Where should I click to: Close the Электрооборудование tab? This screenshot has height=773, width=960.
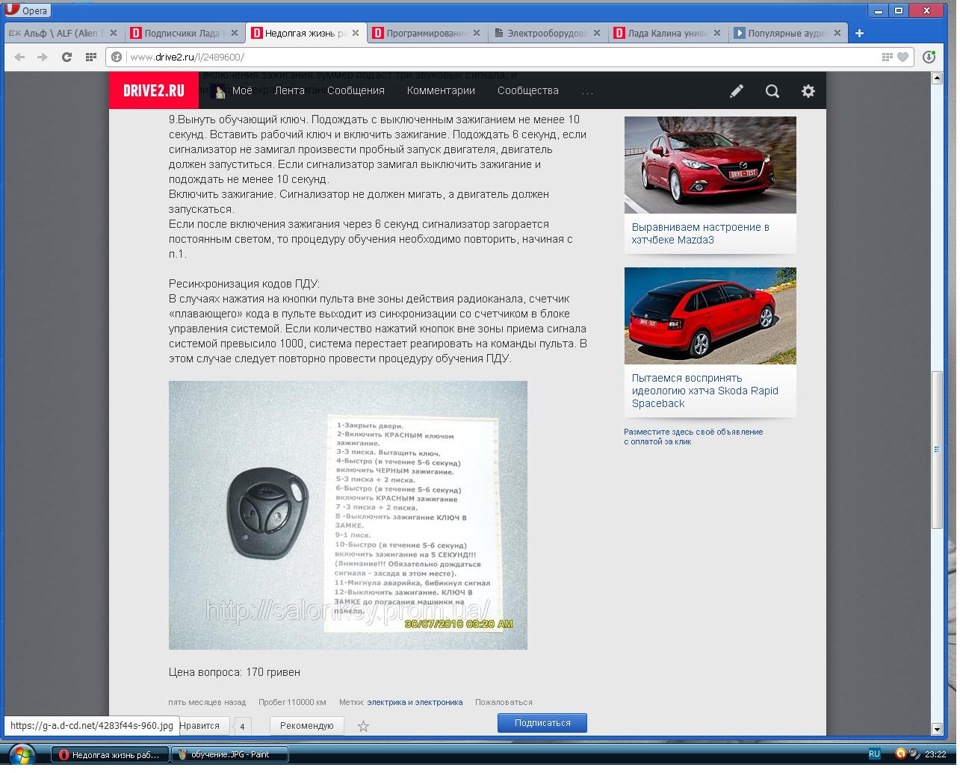[597, 33]
